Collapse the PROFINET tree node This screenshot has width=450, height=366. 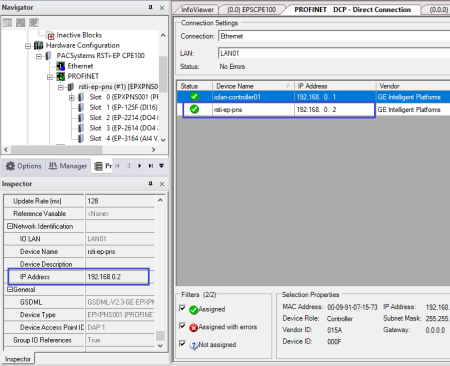[x=50, y=77]
